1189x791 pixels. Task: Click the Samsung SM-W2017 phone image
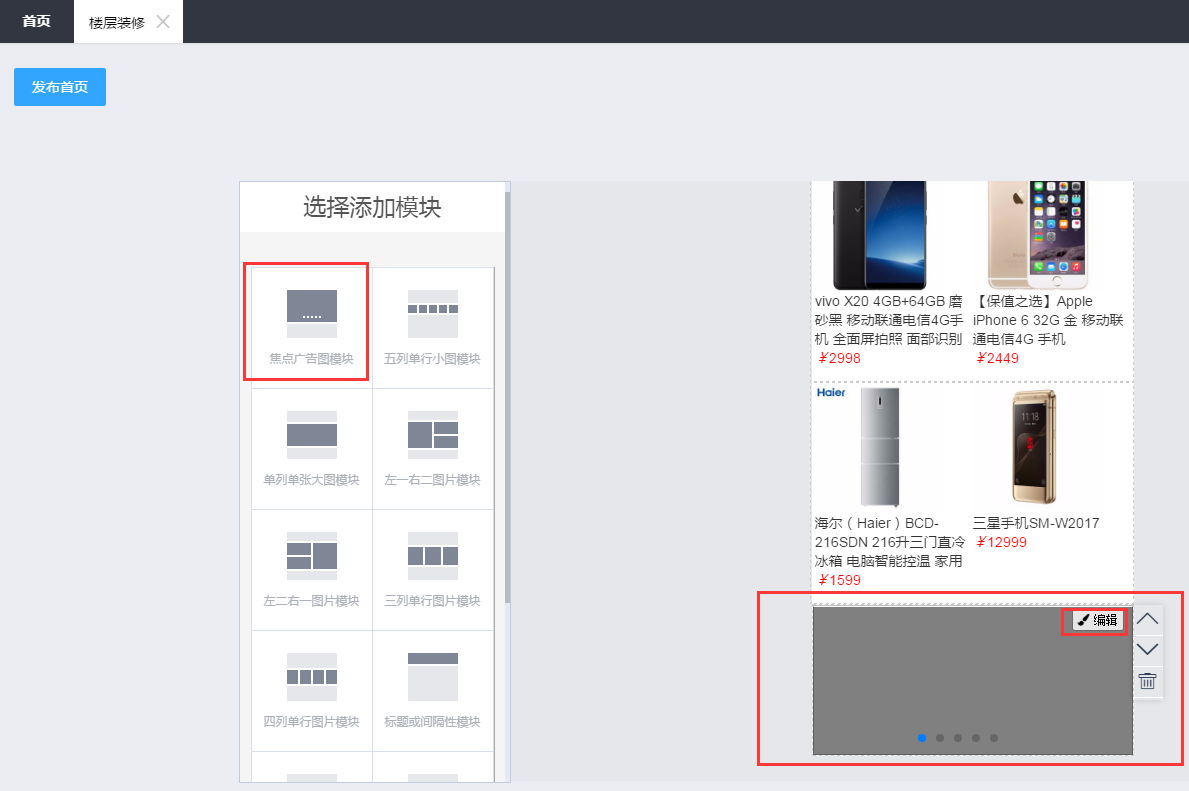1036,447
